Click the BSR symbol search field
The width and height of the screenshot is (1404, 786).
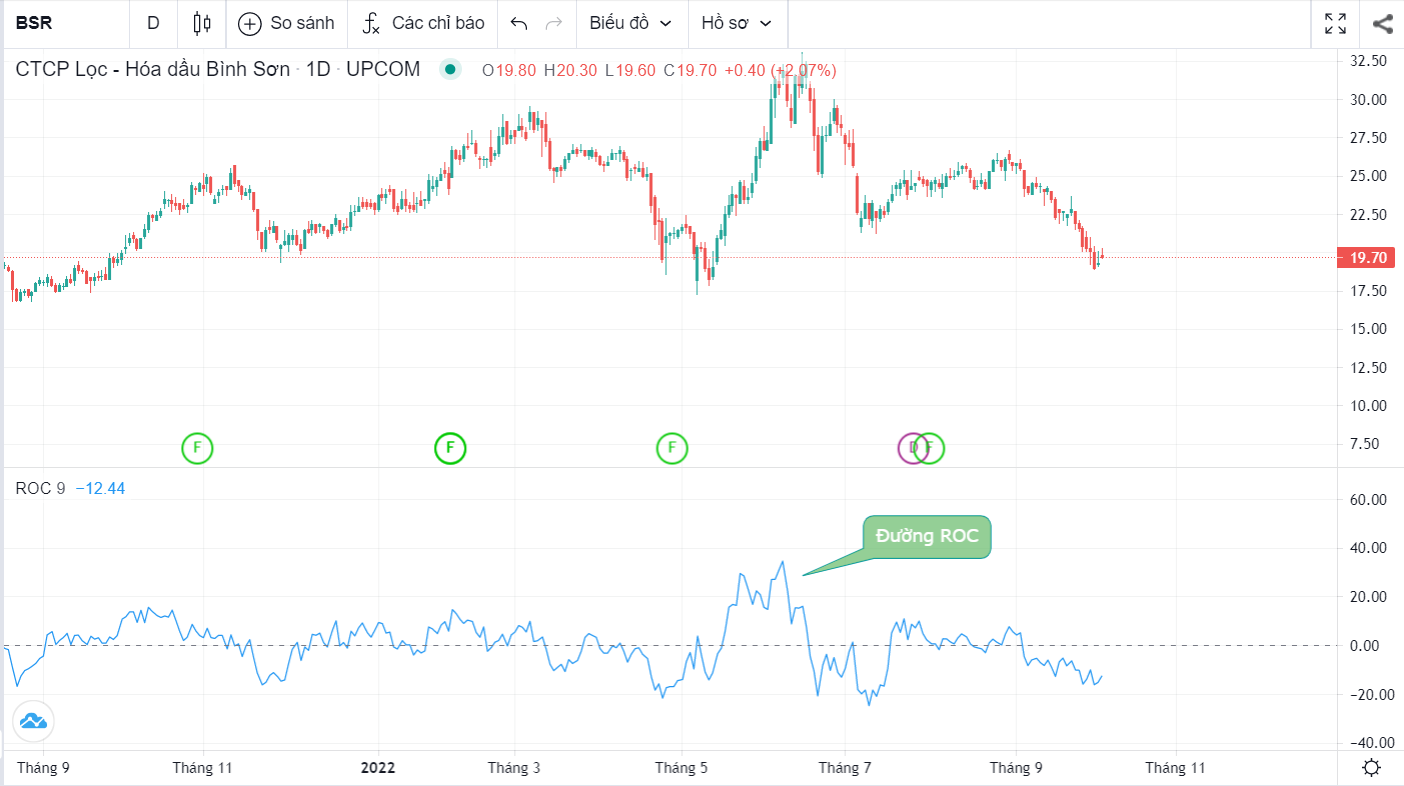point(64,23)
